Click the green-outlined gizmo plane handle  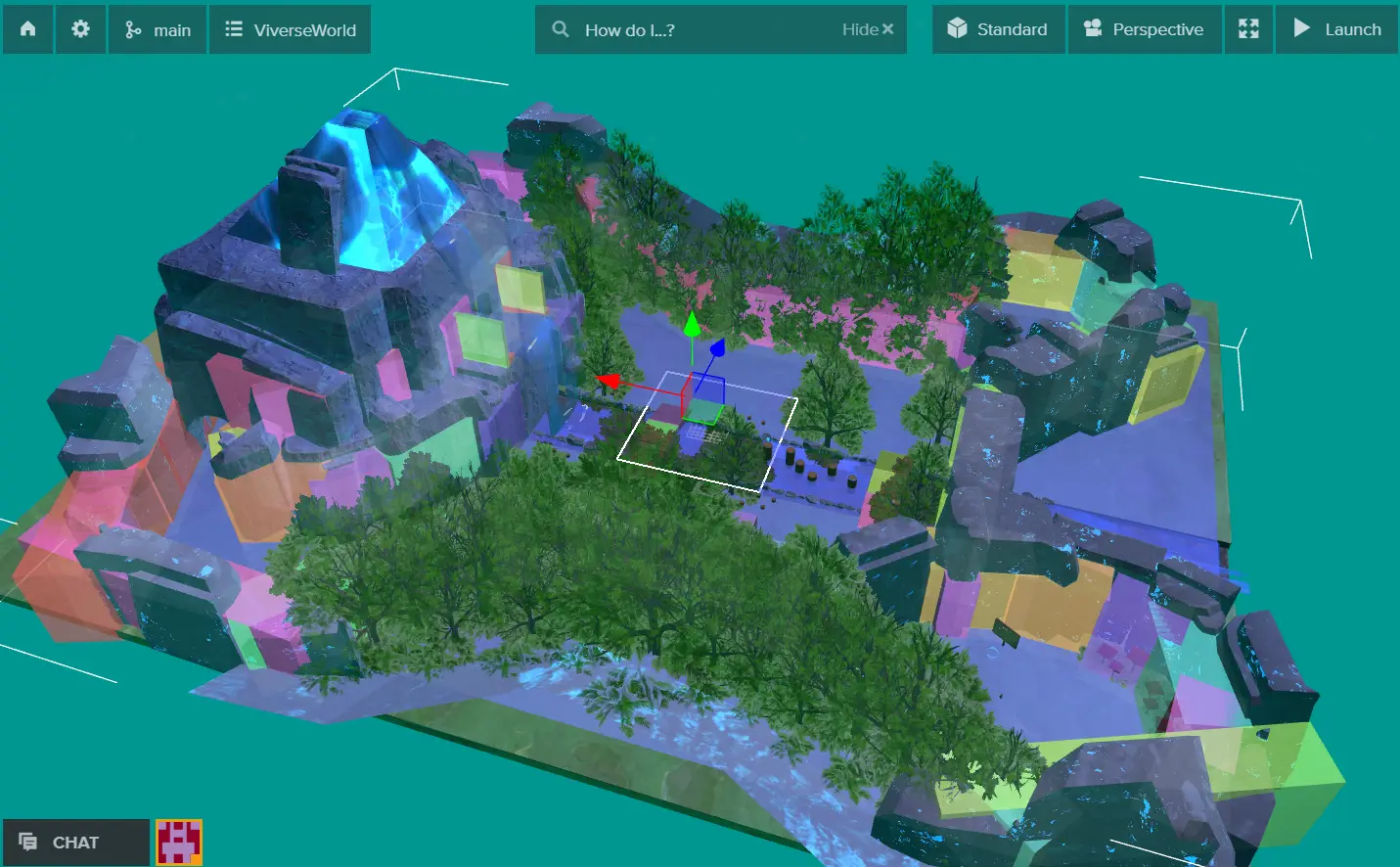(x=701, y=413)
